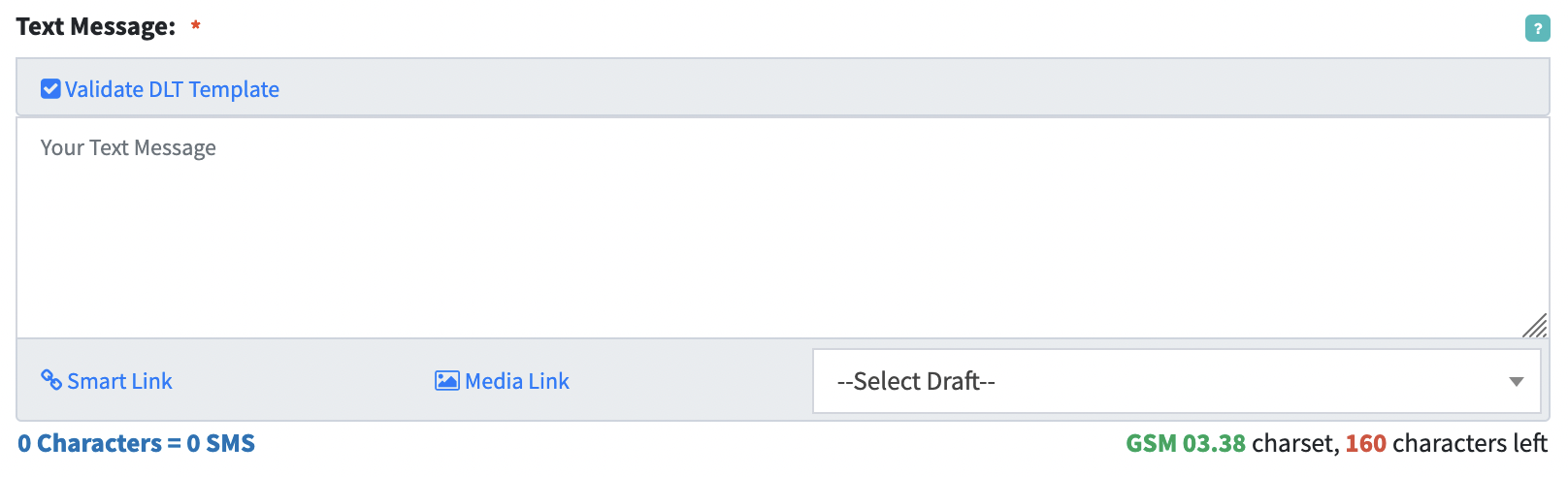Open the Select Draft dropdown

1164,381
